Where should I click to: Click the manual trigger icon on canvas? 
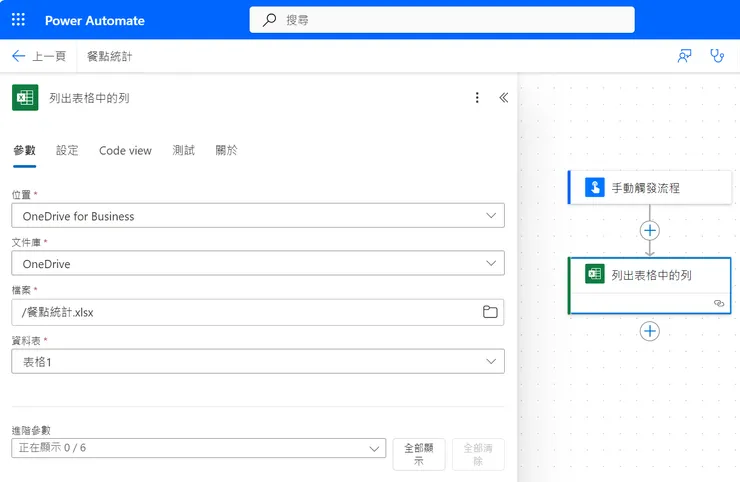point(595,187)
